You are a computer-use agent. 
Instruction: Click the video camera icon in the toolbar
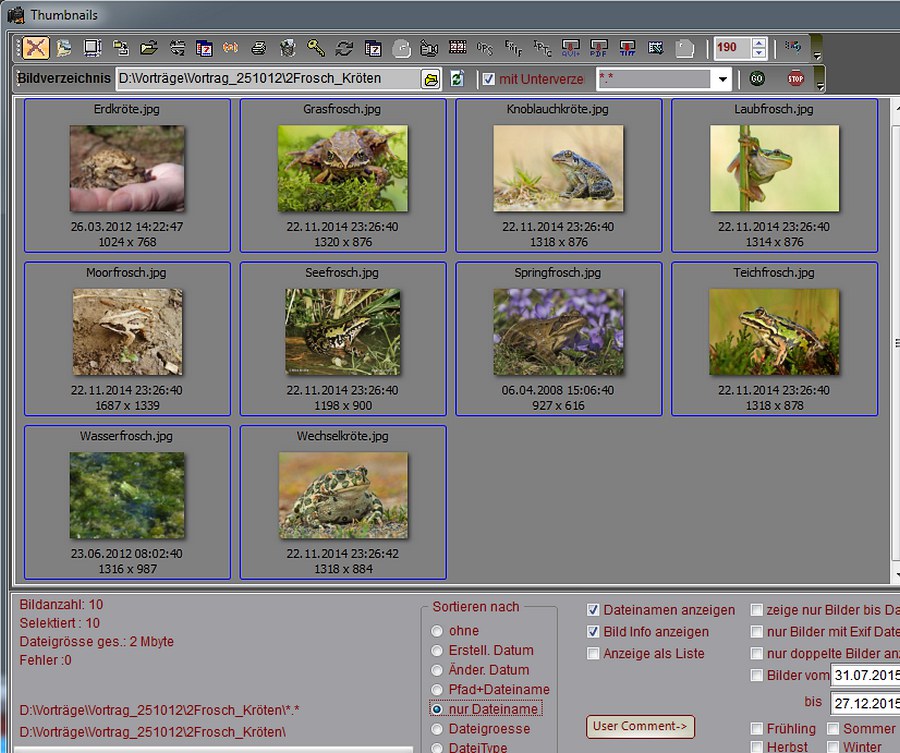(x=428, y=46)
